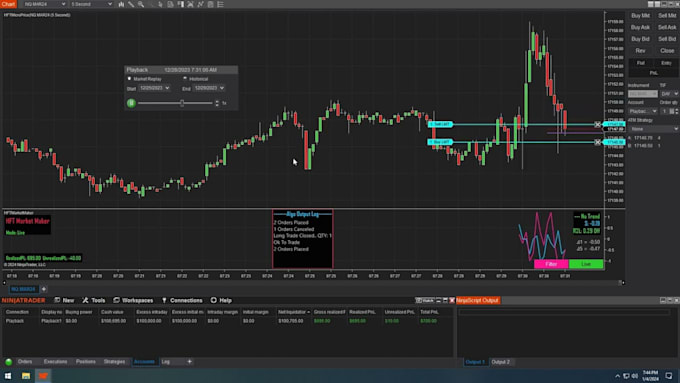Switch to the Output 2 tab
This screenshot has height=383, width=680.
point(500,362)
